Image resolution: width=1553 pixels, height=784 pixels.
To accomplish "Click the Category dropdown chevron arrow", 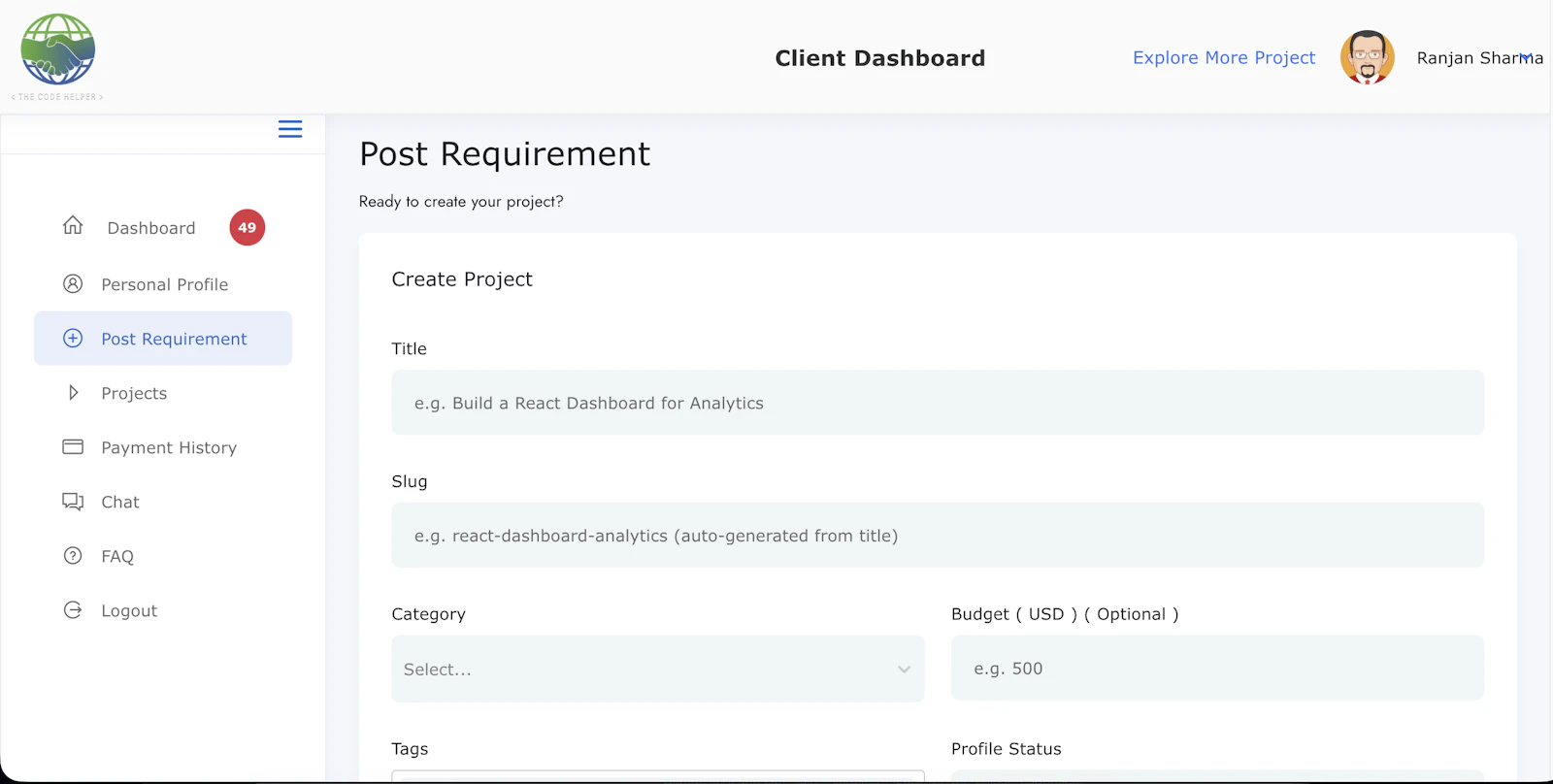I will pos(905,670).
